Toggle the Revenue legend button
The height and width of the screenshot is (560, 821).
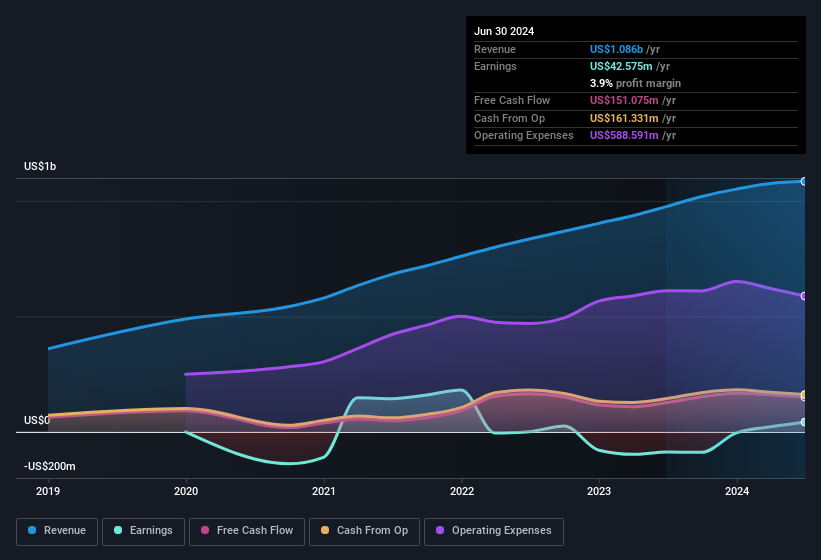[57, 531]
